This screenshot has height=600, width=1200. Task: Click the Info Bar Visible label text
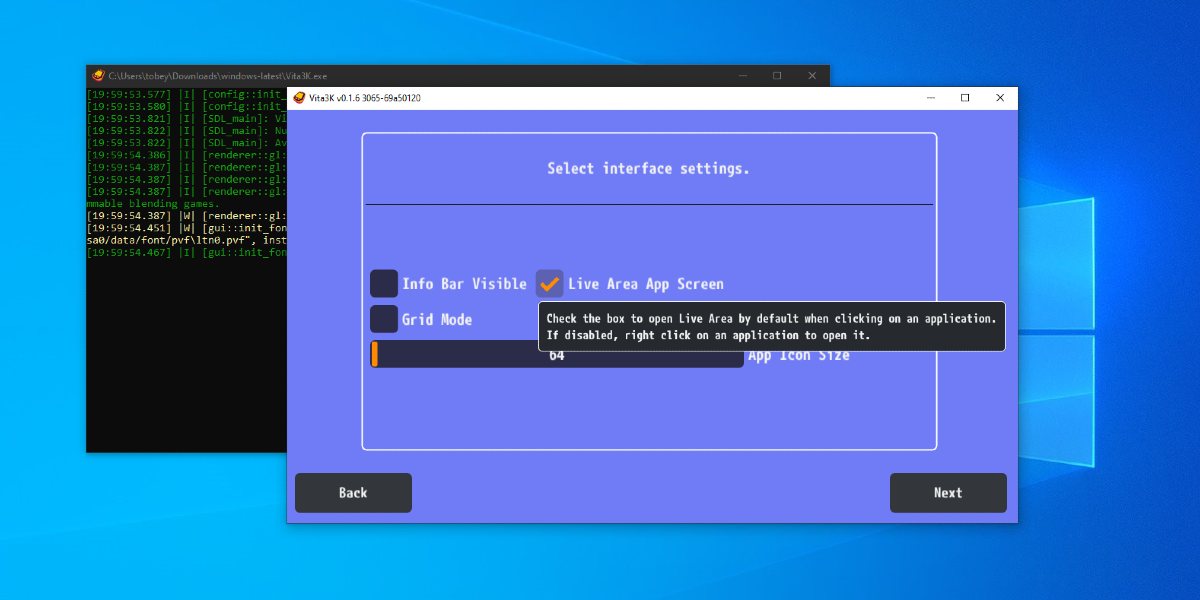tap(463, 283)
